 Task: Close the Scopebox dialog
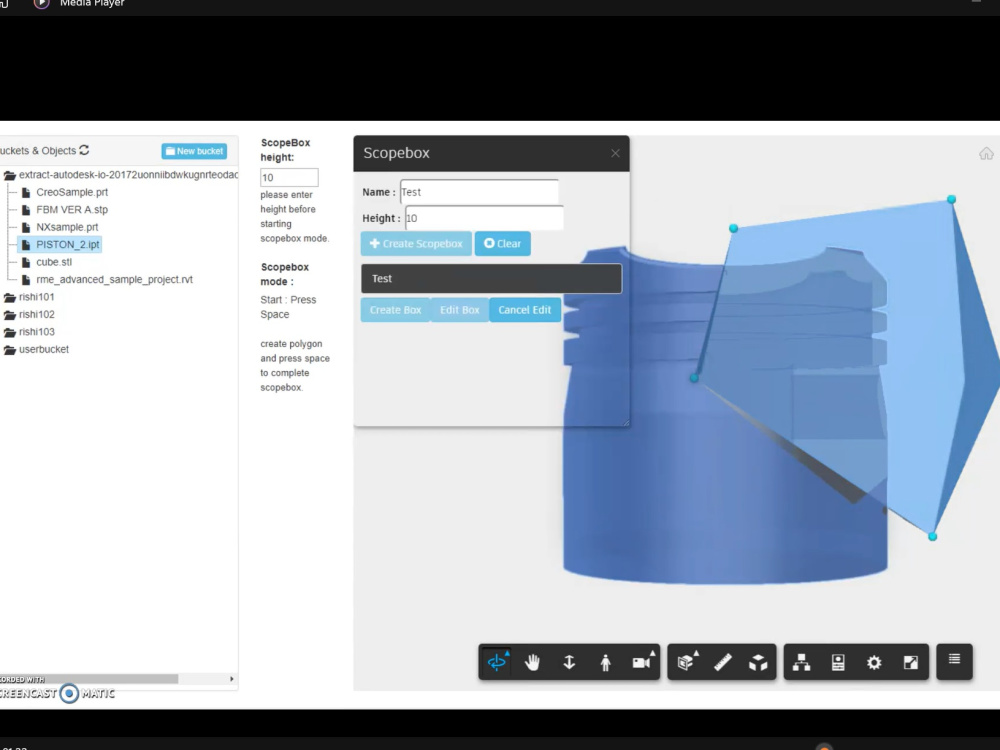pos(615,153)
